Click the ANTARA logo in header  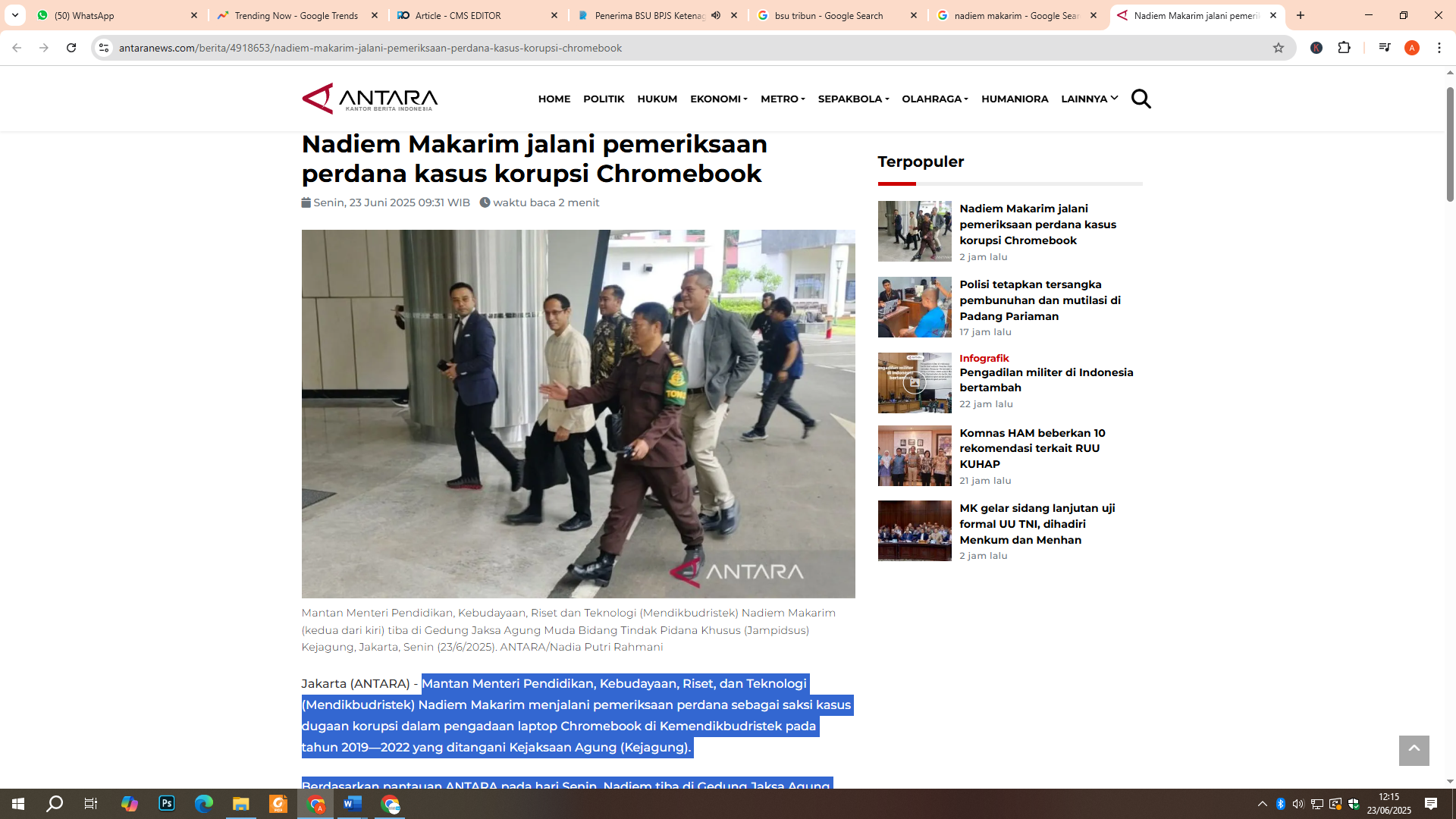[370, 99]
